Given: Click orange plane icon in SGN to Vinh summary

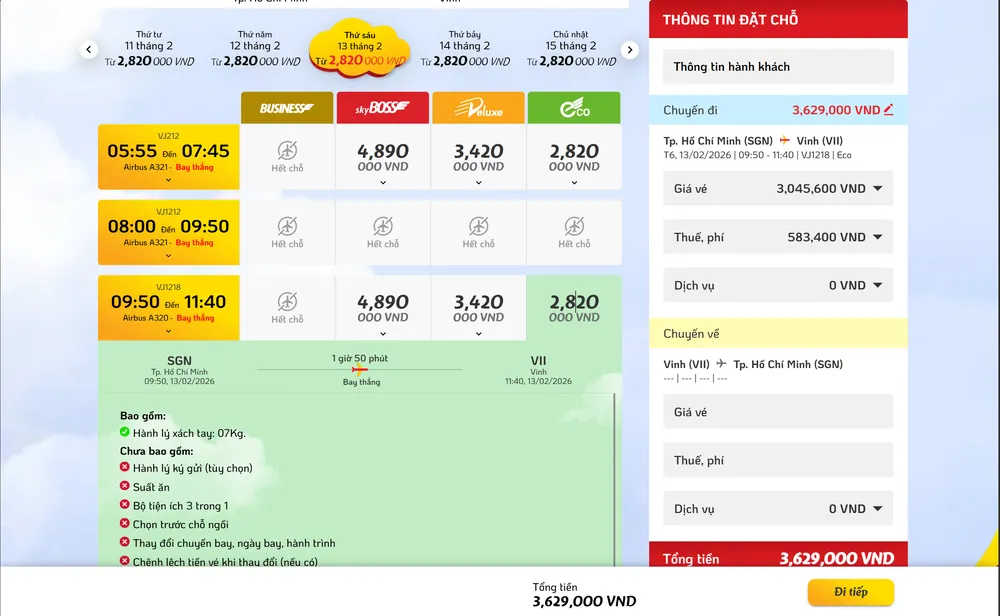Looking at the screenshot, I should coord(784,140).
